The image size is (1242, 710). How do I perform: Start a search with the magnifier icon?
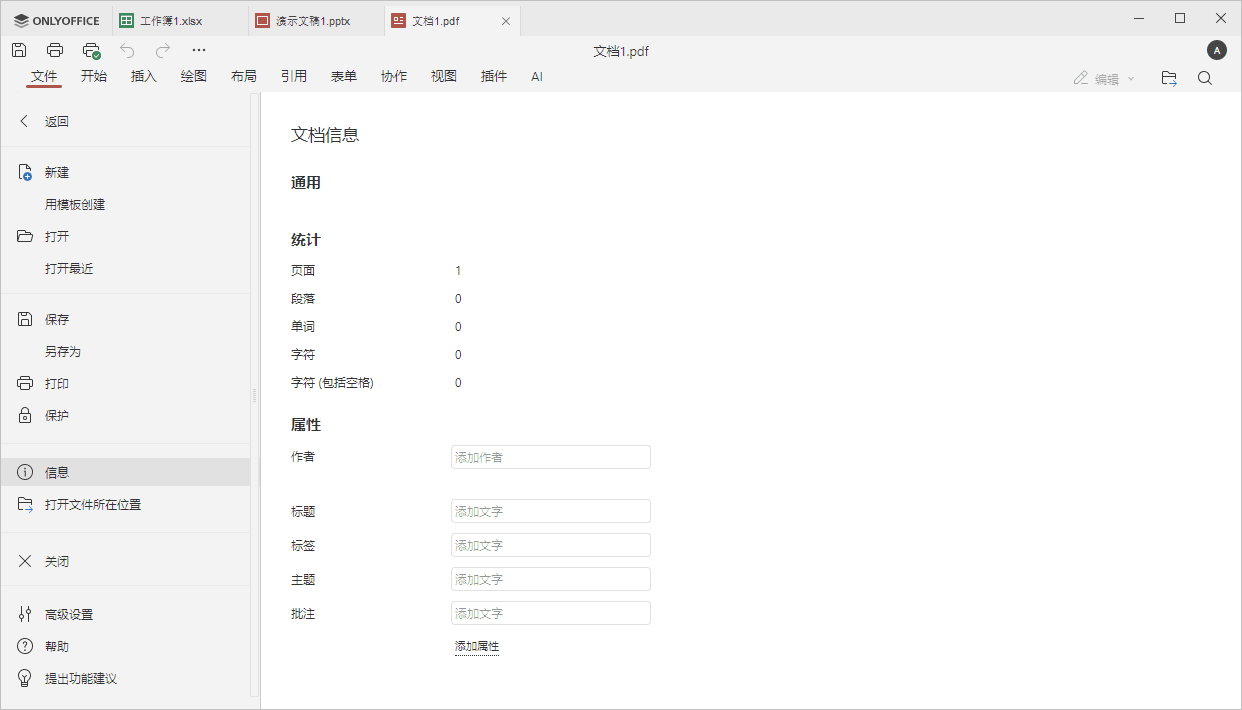click(x=1205, y=77)
